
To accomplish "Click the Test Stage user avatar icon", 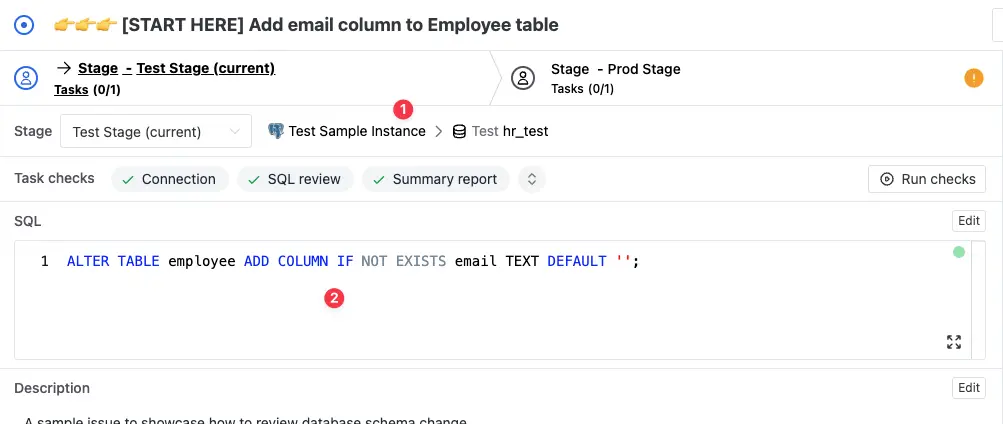I will (x=27, y=78).
